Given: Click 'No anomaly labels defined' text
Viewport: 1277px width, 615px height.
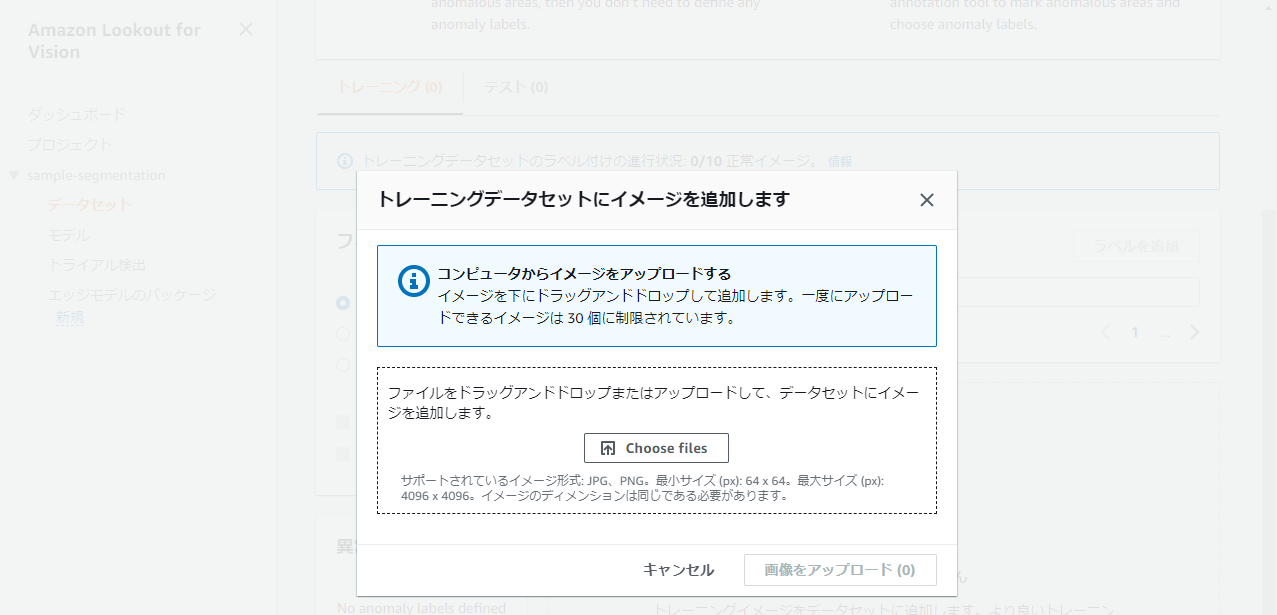Looking at the screenshot, I should pos(421,607).
